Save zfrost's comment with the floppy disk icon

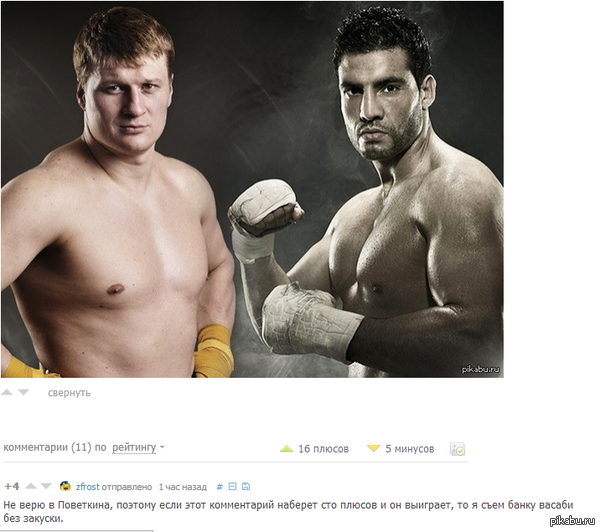click(246, 486)
